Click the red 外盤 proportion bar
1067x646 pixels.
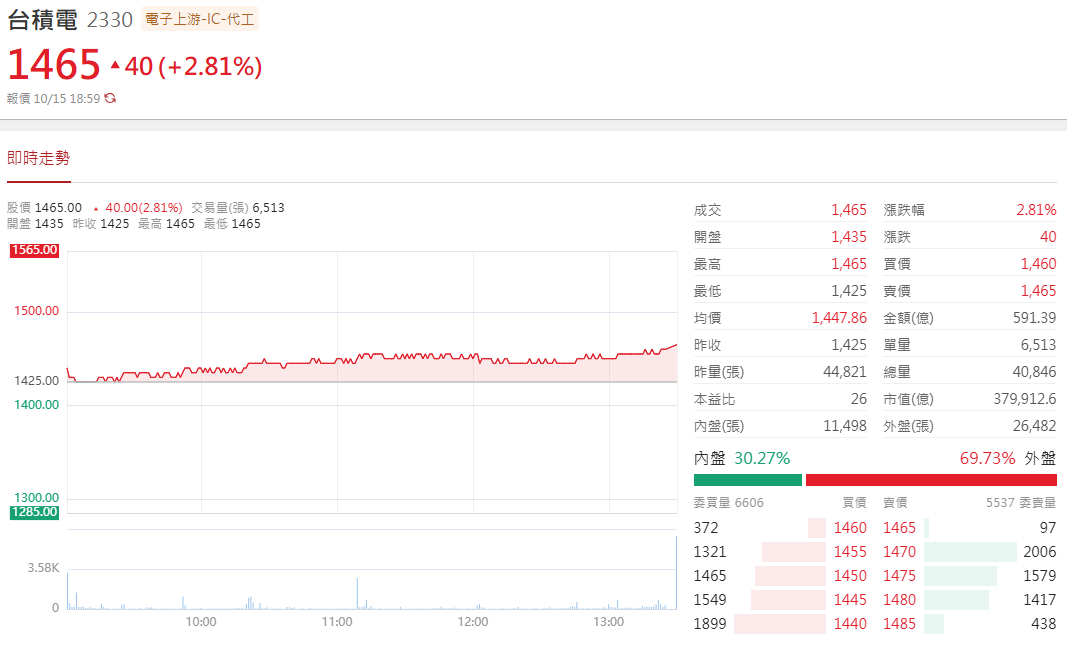point(930,480)
